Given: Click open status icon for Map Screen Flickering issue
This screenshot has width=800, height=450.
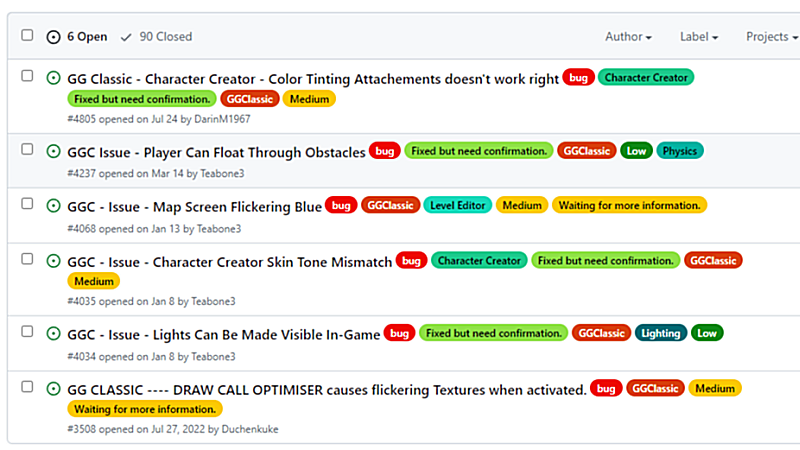Looking at the screenshot, I should (x=54, y=205).
